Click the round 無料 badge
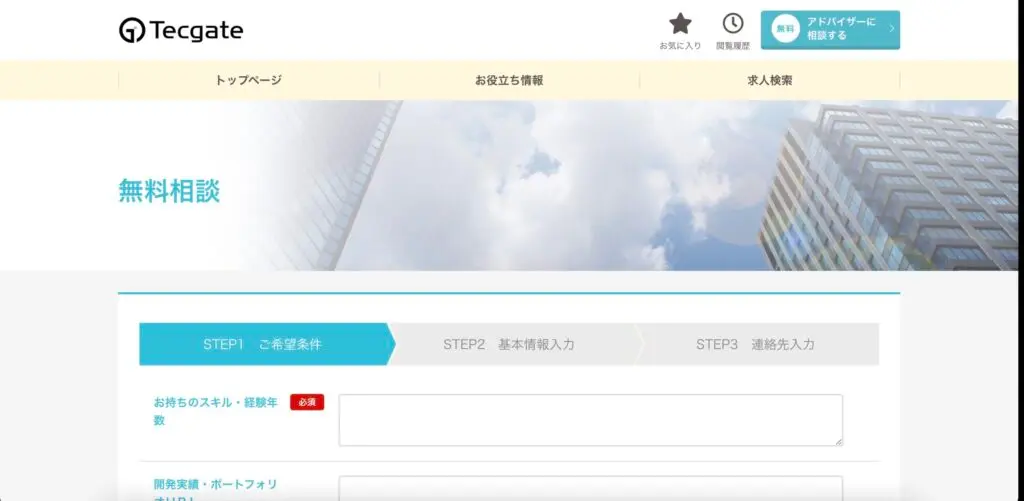Image resolution: width=1024 pixels, height=501 pixels. [x=785, y=29]
